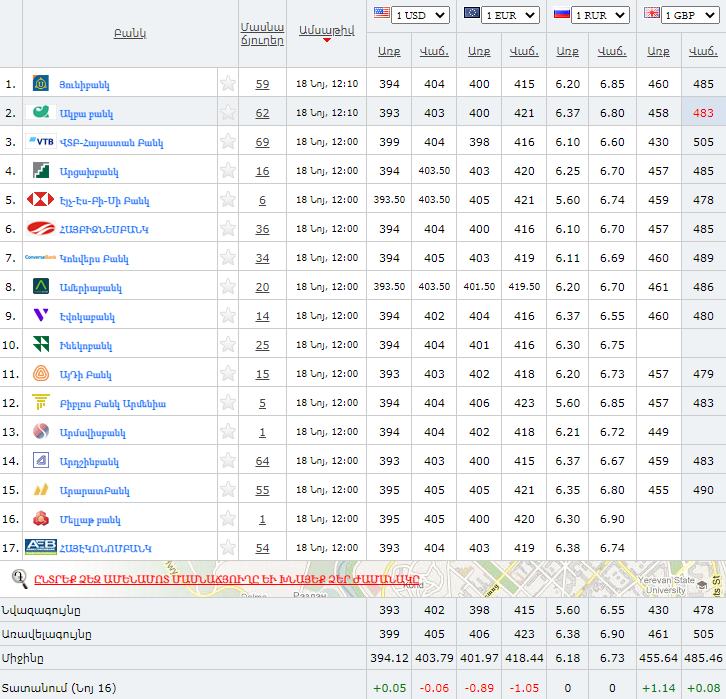Image resolution: width=726 pixels, height=699 pixels.
Task: Click the USA flag icon
Action: [382, 13]
